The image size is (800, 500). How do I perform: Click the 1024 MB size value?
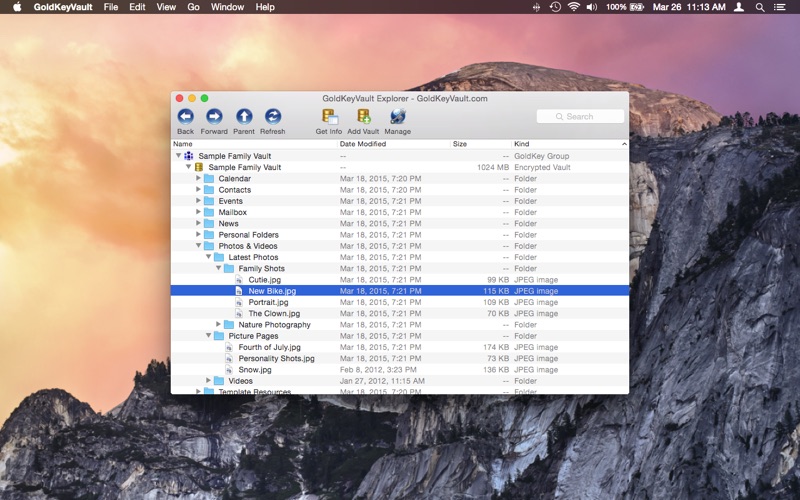click(x=493, y=167)
